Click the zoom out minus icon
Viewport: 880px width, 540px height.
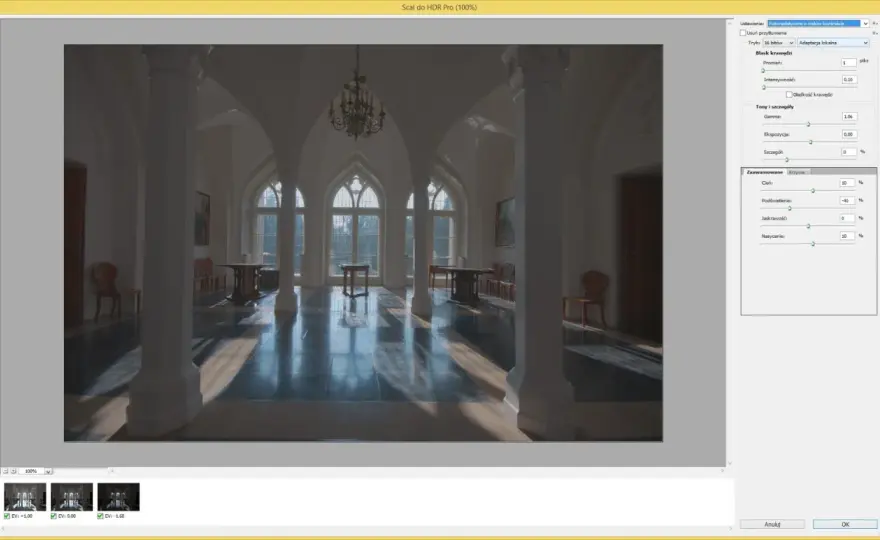click(x=5, y=471)
